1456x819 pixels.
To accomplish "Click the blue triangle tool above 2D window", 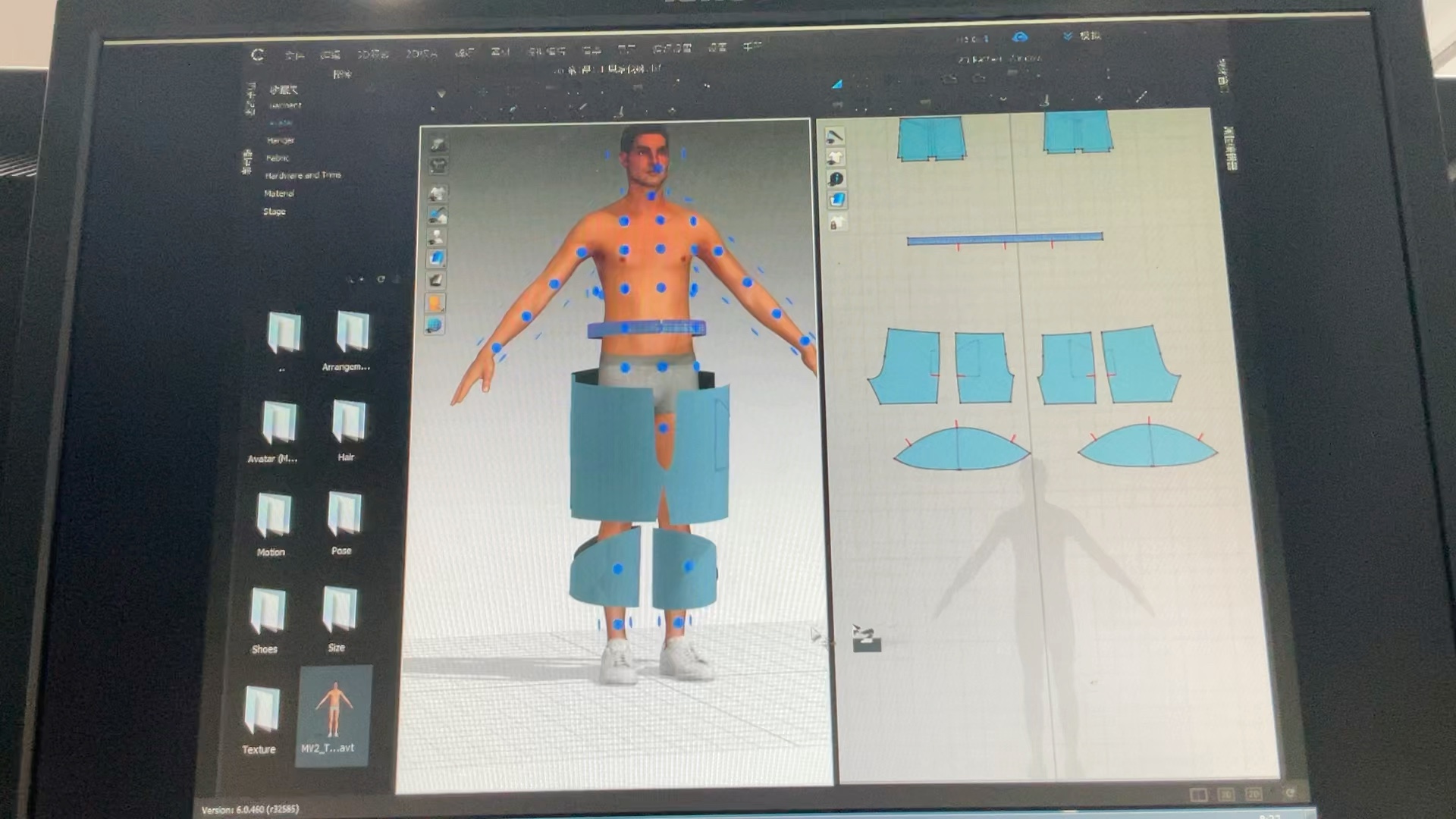I will 836,83.
